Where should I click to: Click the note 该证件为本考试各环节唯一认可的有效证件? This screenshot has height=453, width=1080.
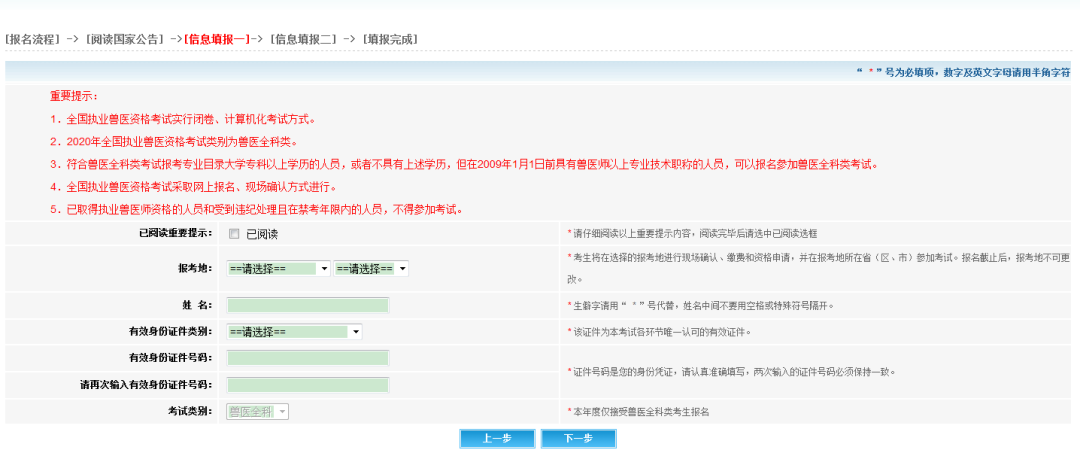658,332
